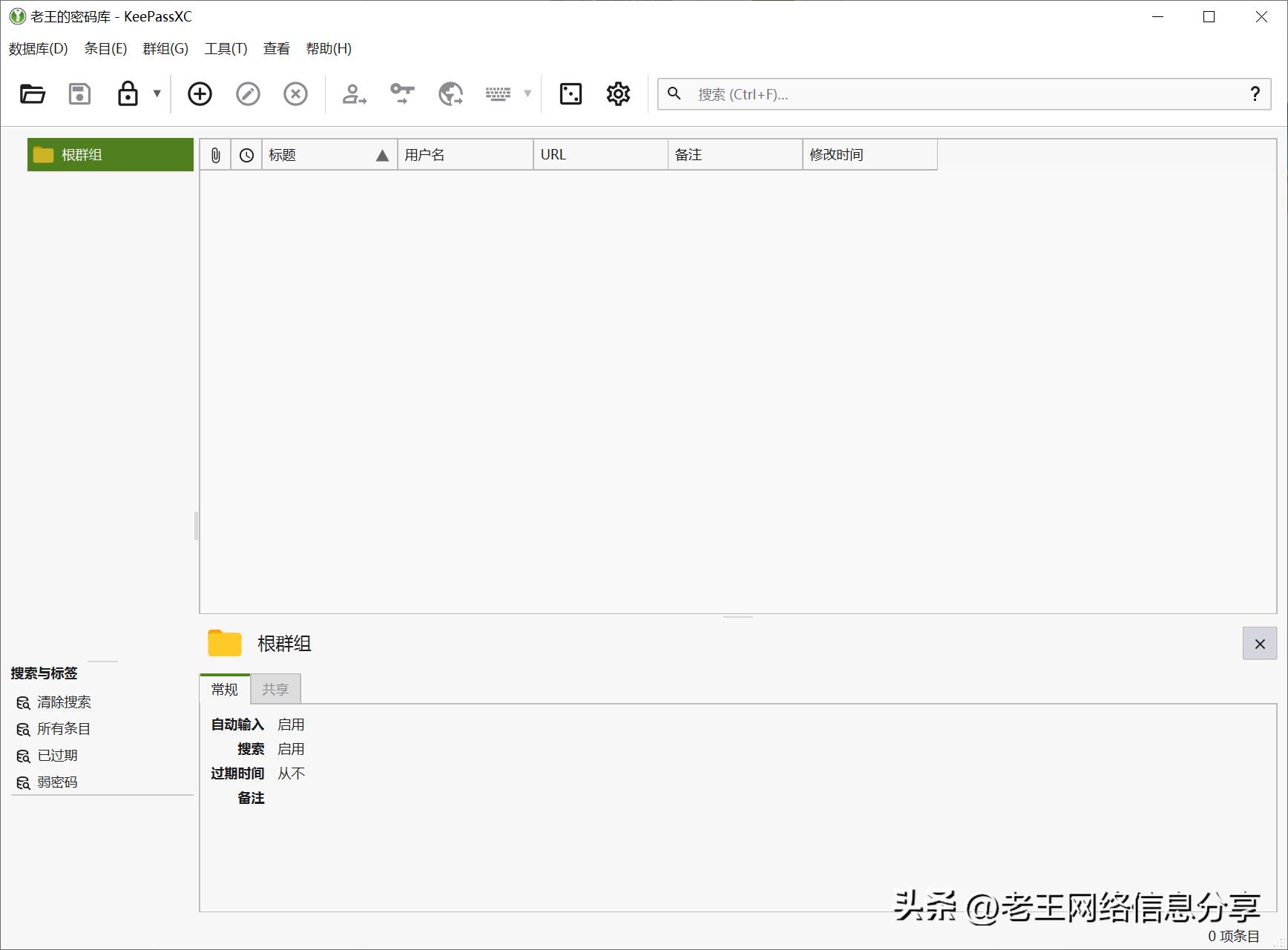The image size is (1288, 950).
Task: Copy the username of an entry
Action: (354, 94)
